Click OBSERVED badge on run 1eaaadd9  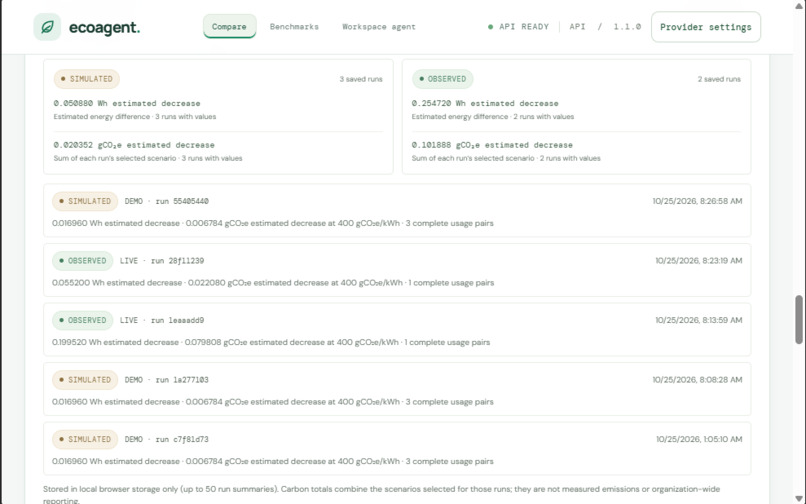pos(82,320)
